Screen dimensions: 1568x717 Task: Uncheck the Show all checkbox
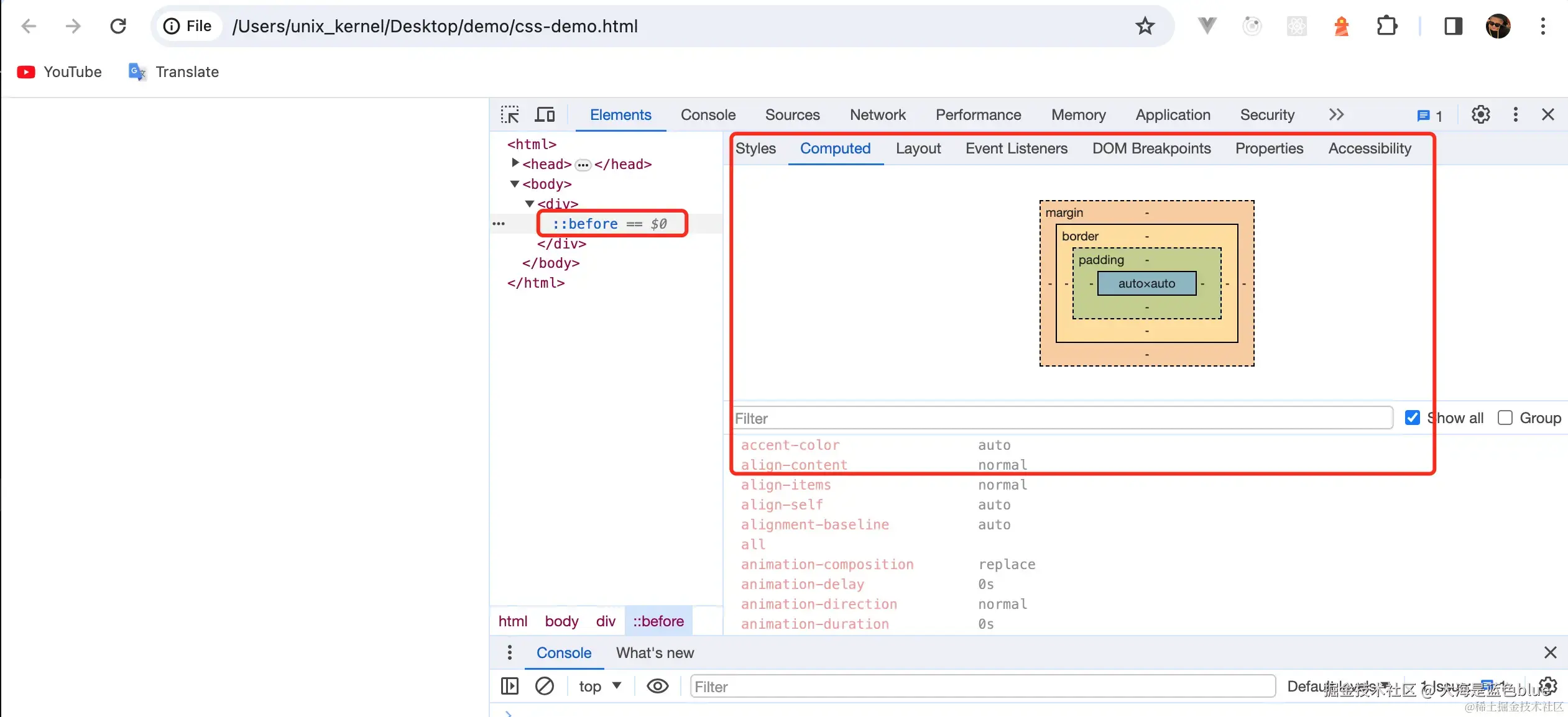pyautogui.click(x=1412, y=418)
